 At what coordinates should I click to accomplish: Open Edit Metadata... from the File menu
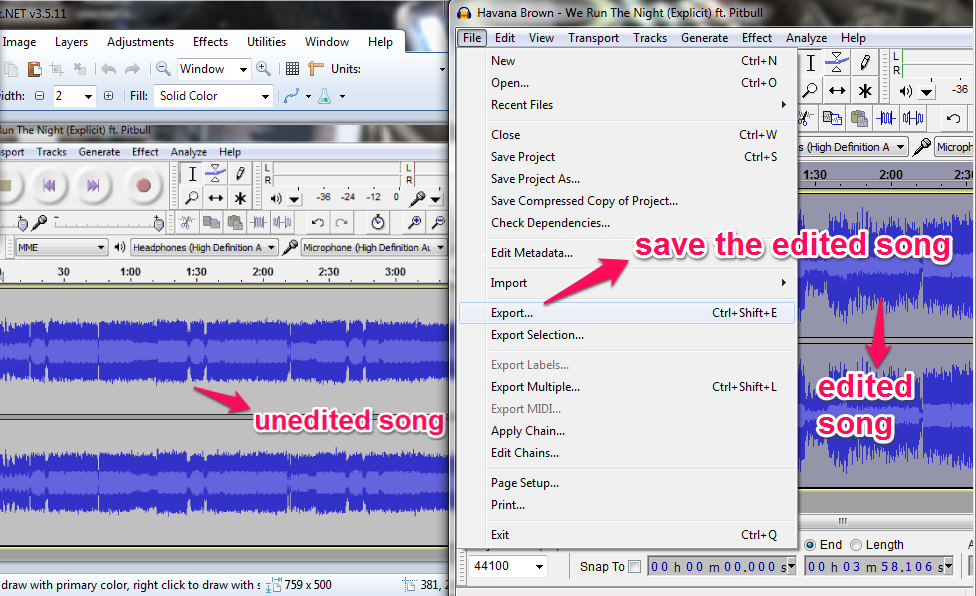point(627,253)
